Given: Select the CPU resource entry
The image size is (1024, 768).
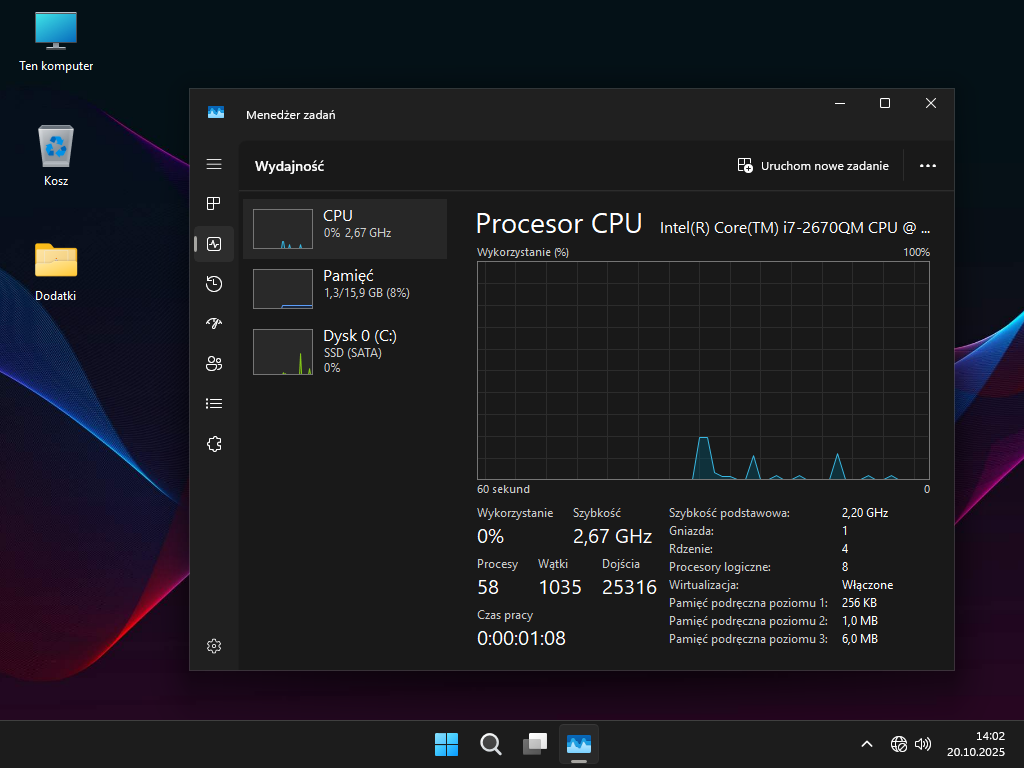Looking at the screenshot, I should pyautogui.click(x=345, y=229).
